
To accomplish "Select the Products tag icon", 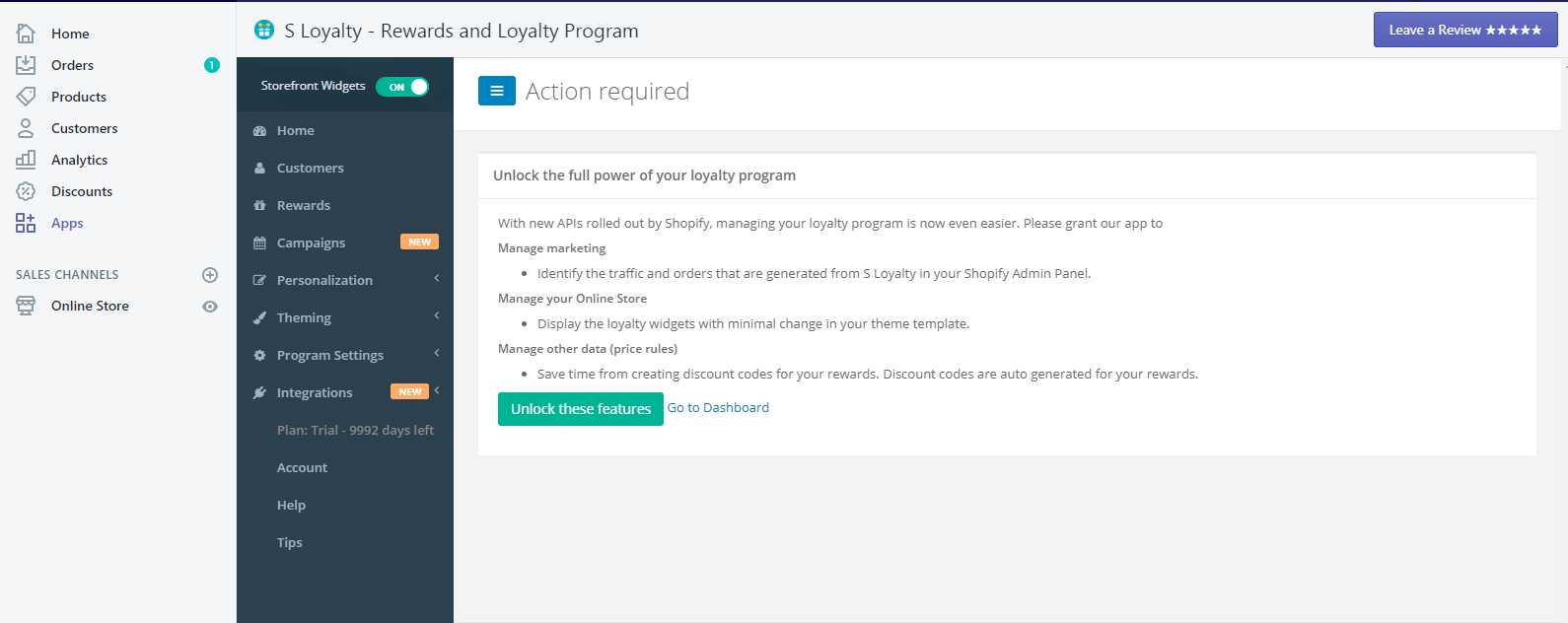I will point(26,97).
